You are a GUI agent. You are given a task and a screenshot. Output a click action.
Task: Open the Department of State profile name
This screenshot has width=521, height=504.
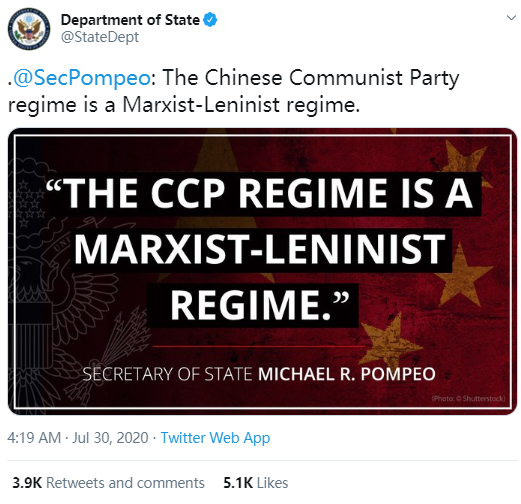tap(130, 20)
